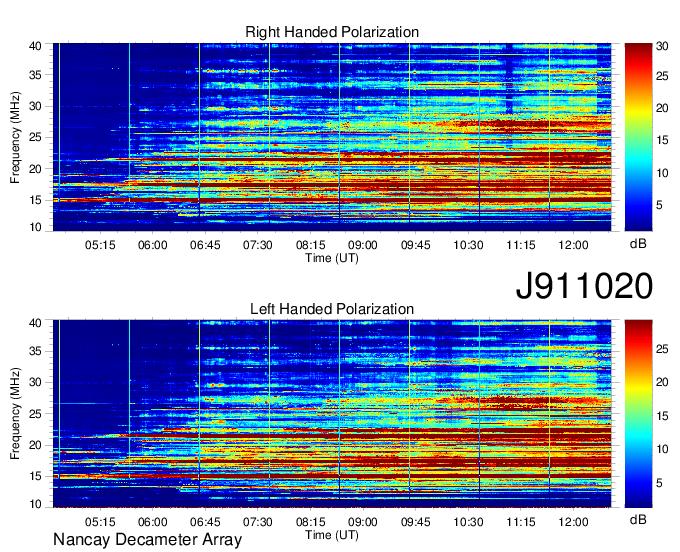The width and height of the screenshot is (680, 552).
Task: Click the 'Right Handed Polarization' title
Action: 332,32
